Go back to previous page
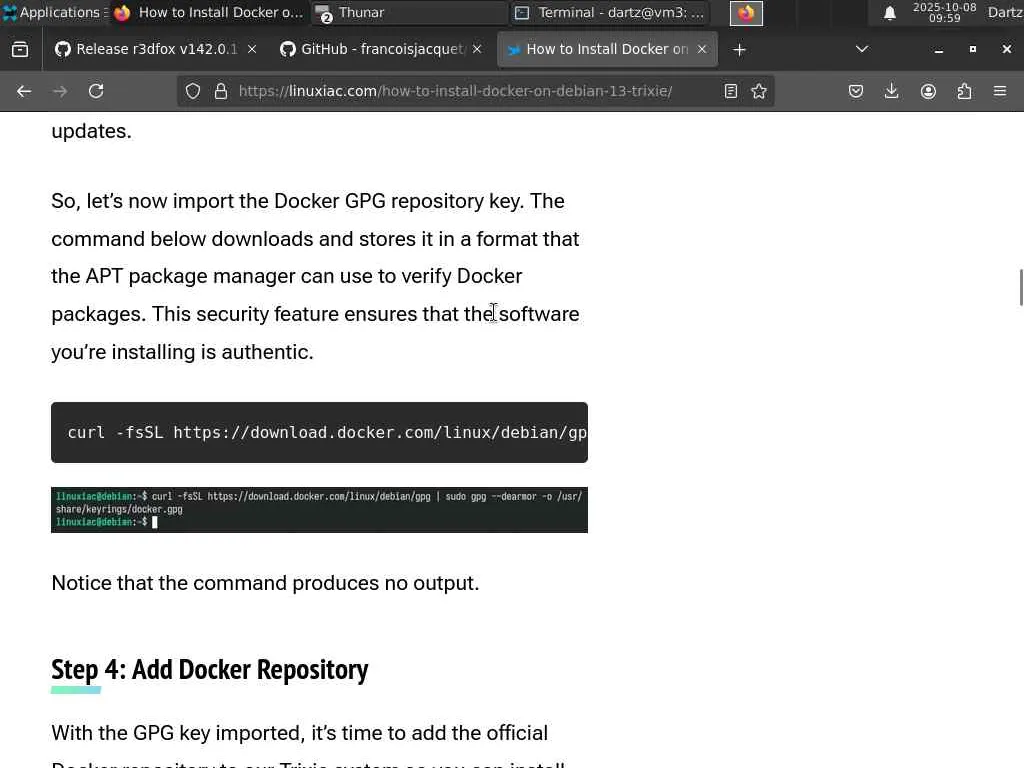The image size is (1024, 768). (x=24, y=91)
